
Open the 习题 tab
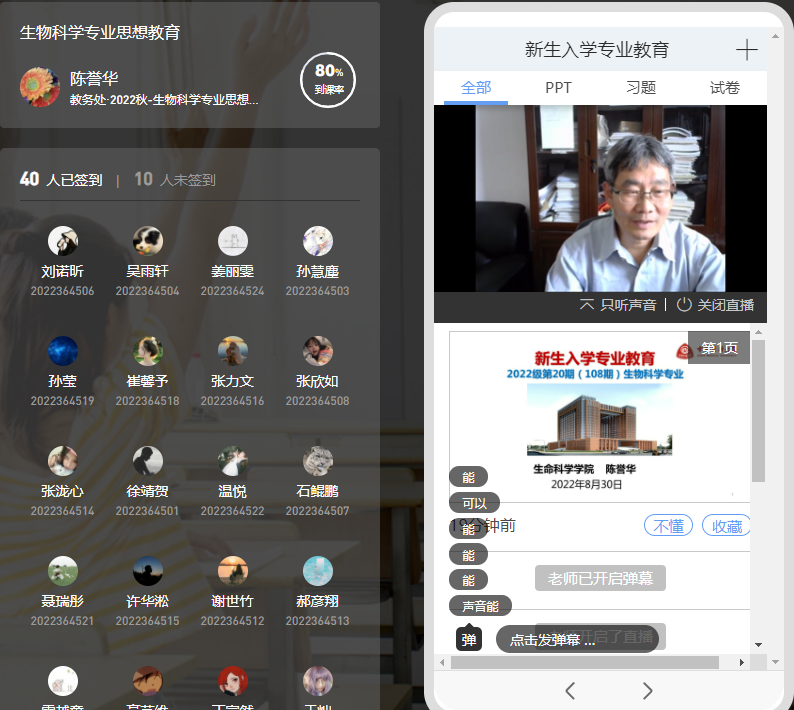pos(641,88)
